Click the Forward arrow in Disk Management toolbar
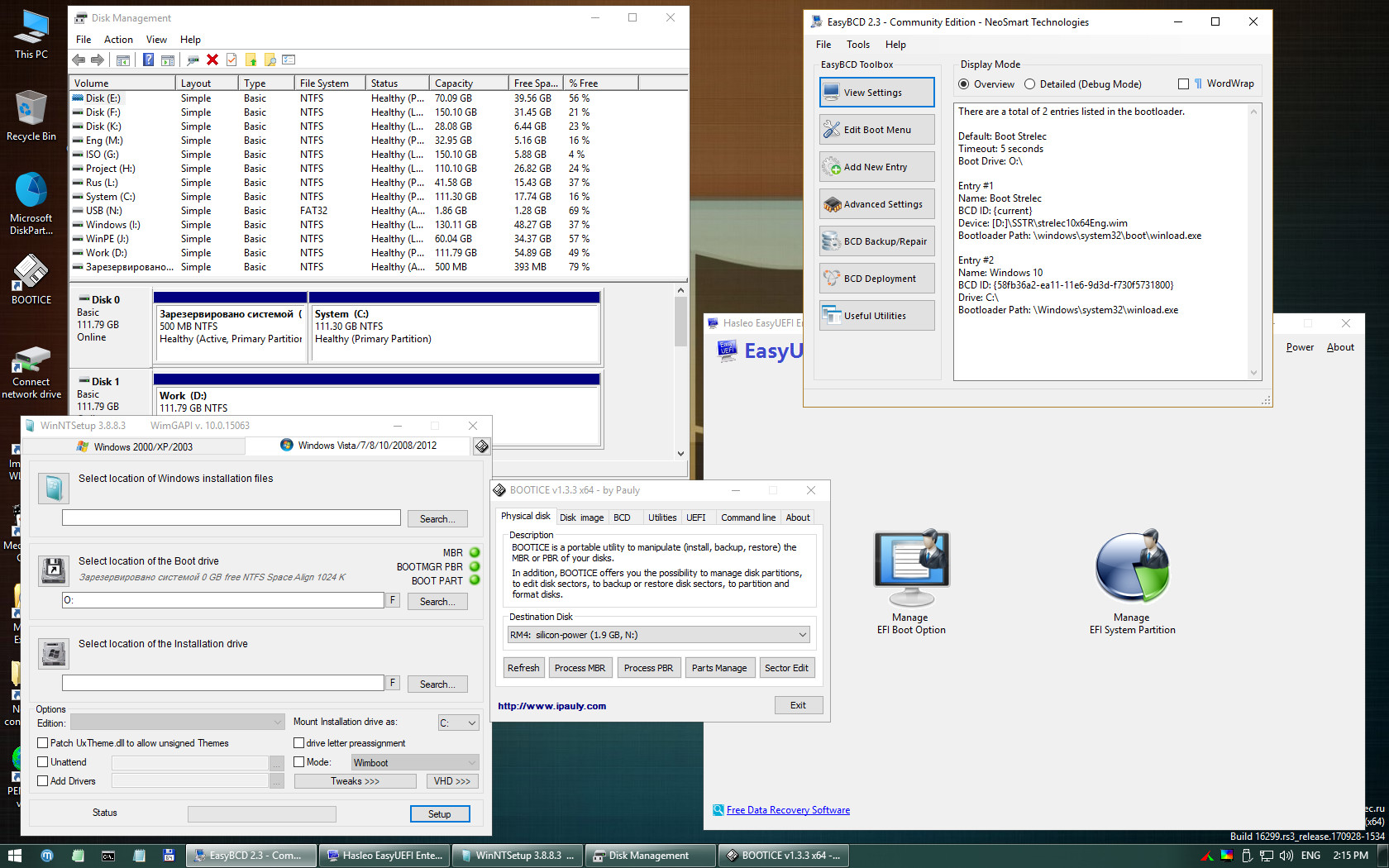Screen dimensions: 1389x868 (98, 60)
